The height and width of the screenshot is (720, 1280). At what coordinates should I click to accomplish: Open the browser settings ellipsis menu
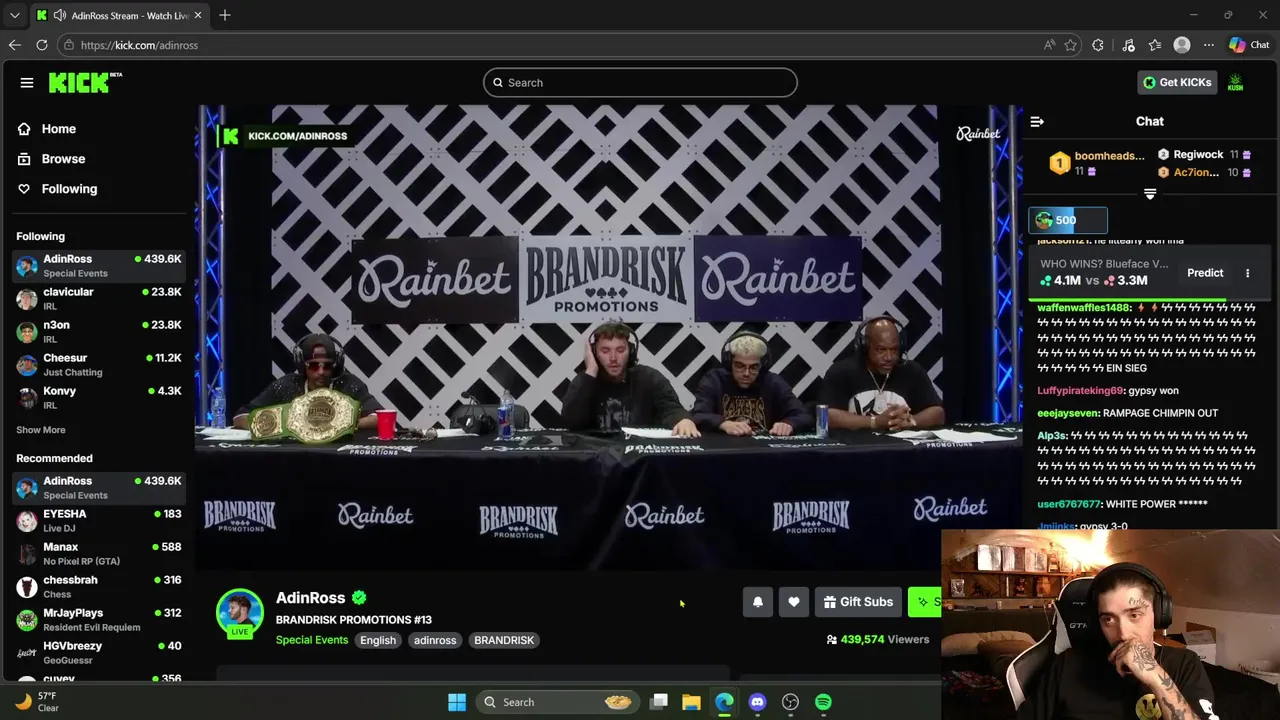pyautogui.click(x=1209, y=45)
